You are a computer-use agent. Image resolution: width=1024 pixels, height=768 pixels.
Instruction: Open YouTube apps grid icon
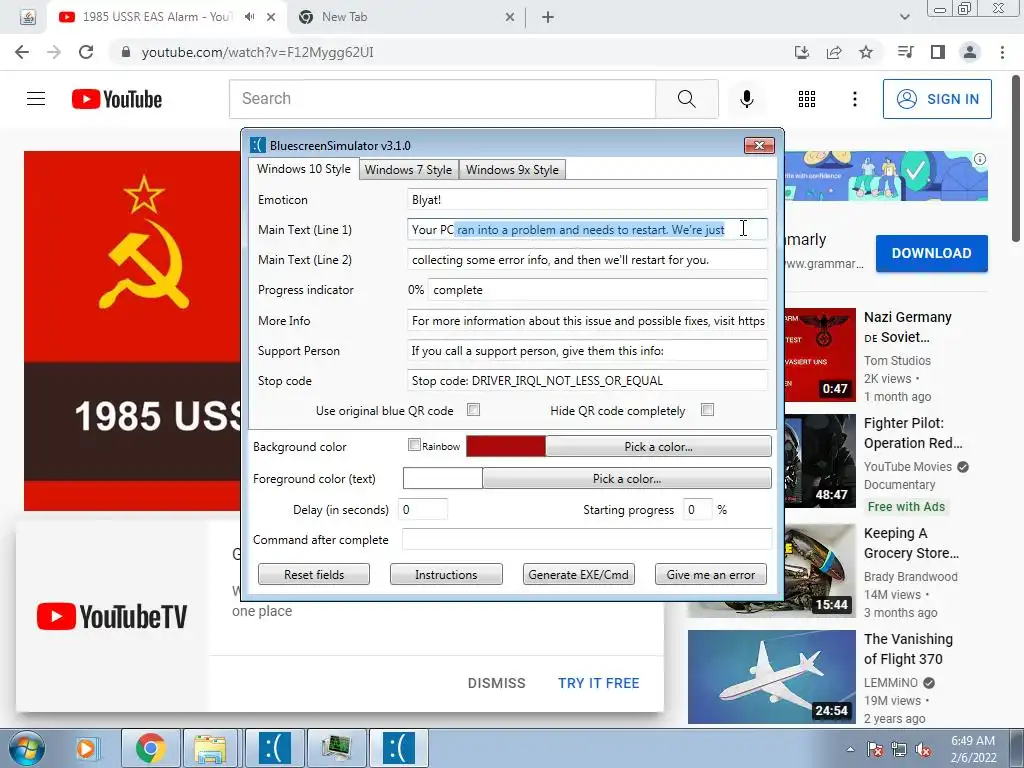[x=807, y=99]
